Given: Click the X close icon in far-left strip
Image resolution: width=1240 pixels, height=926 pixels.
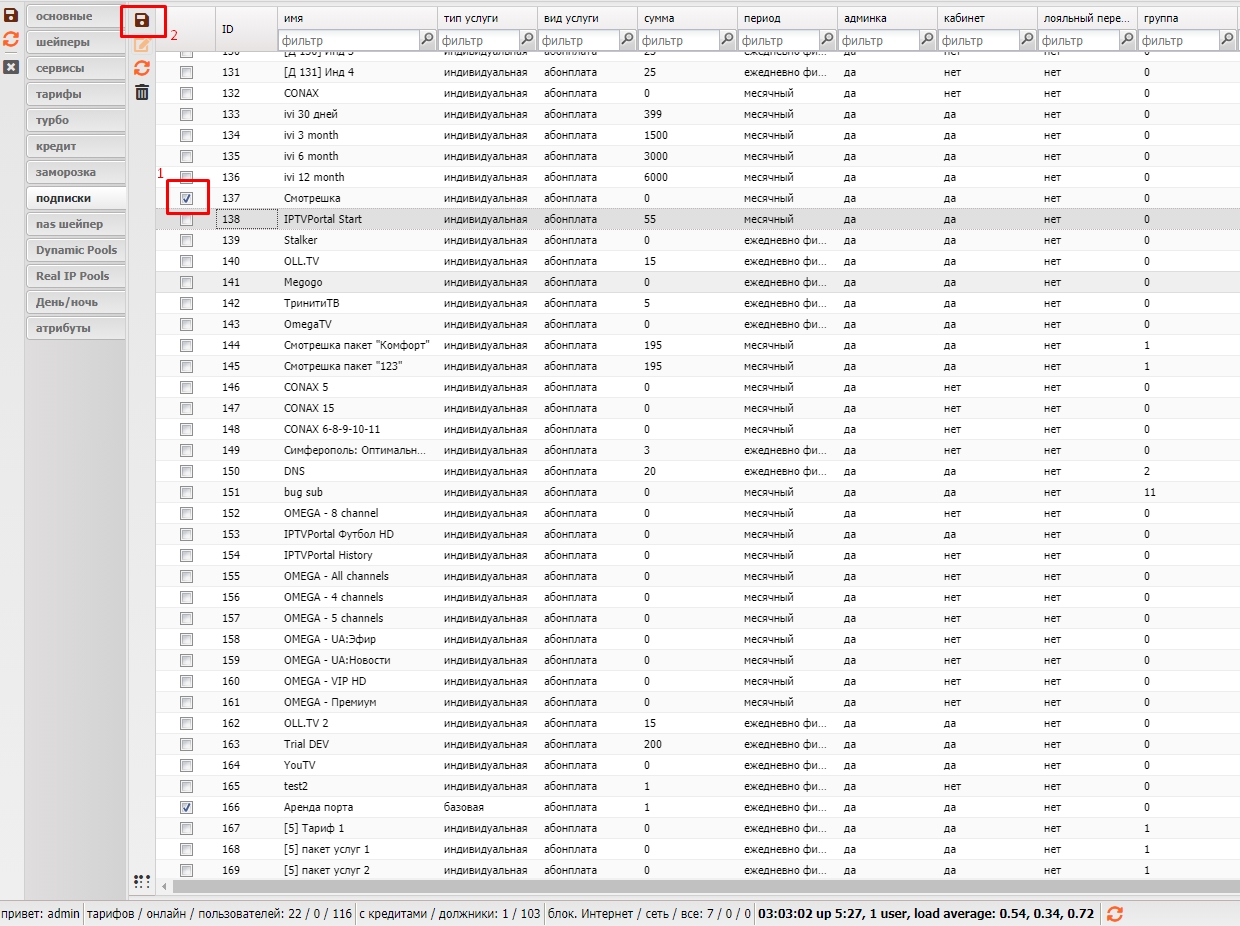Looking at the screenshot, I should pyautogui.click(x=11, y=66).
